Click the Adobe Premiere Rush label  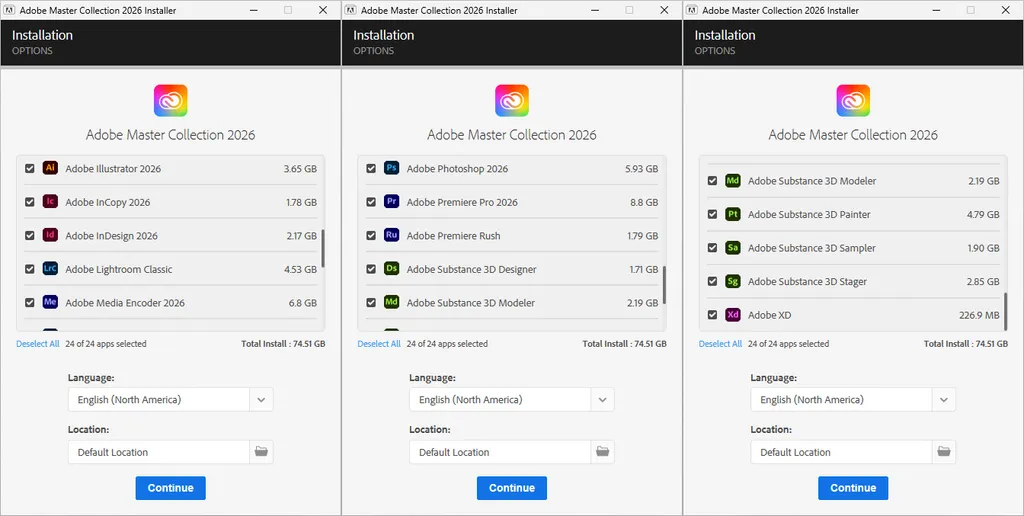[x=454, y=236]
